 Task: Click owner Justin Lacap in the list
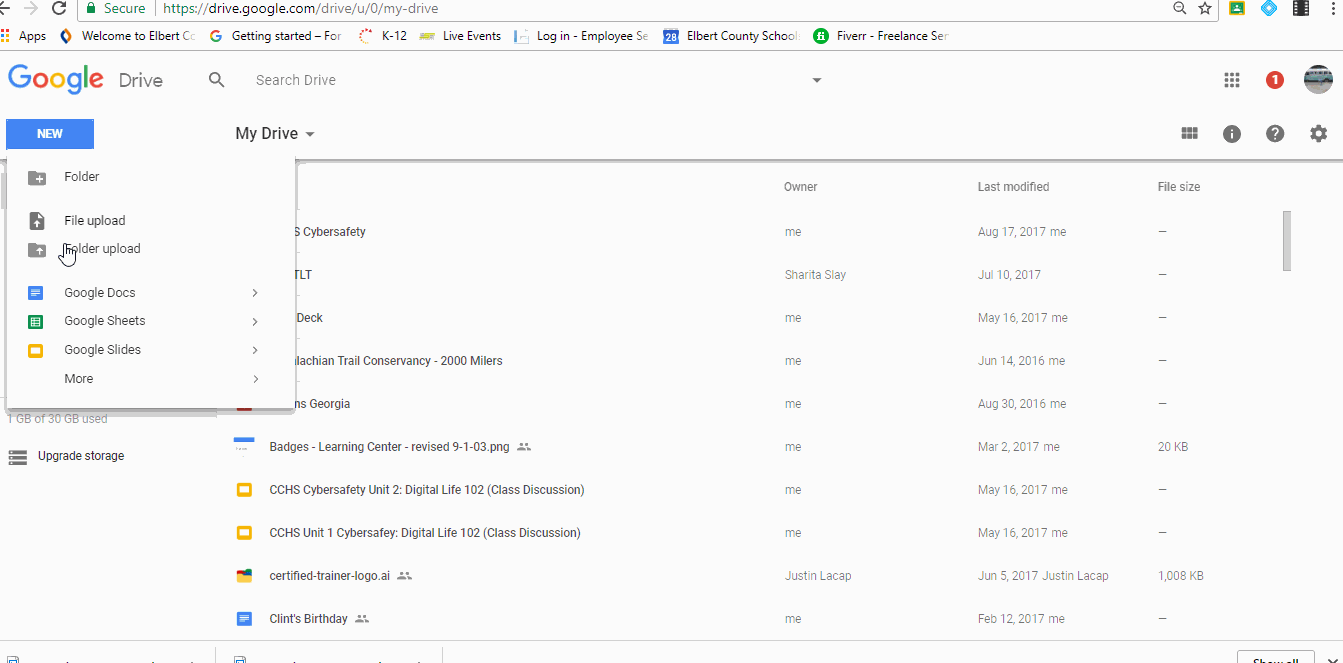click(818, 576)
